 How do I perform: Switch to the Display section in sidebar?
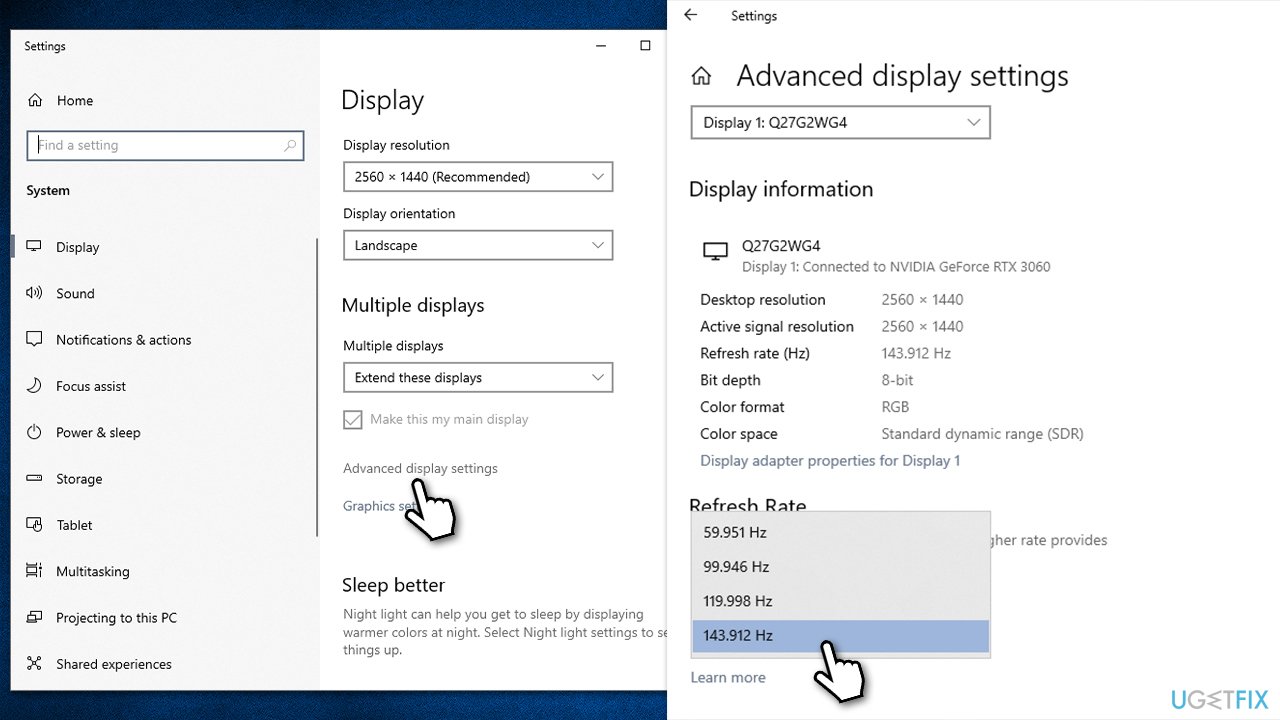click(x=77, y=247)
